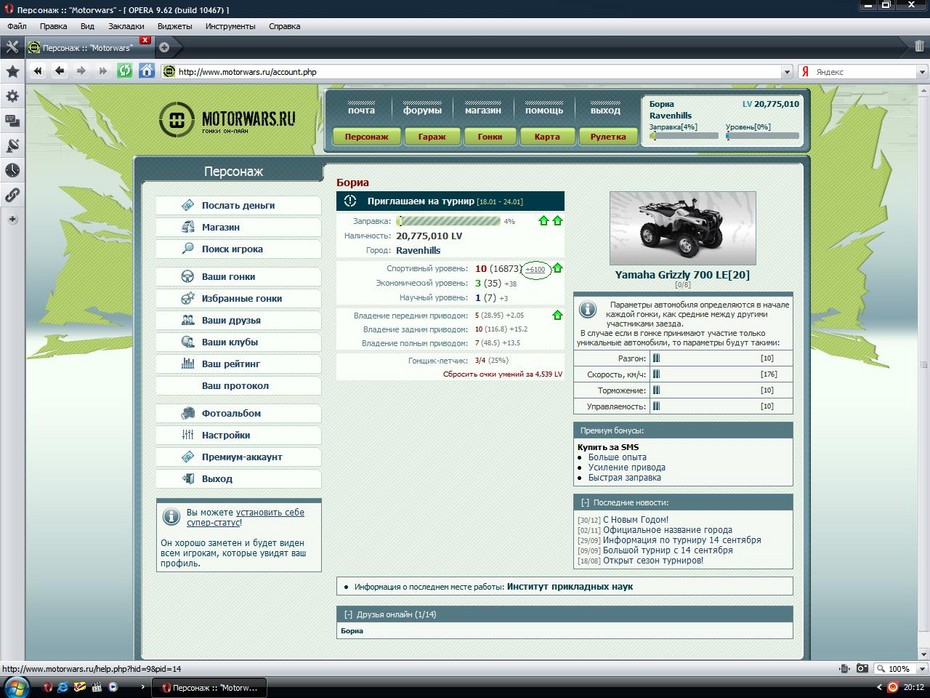
Task: Click the header Уровень[0%] progress bar
Action: click(762, 136)
